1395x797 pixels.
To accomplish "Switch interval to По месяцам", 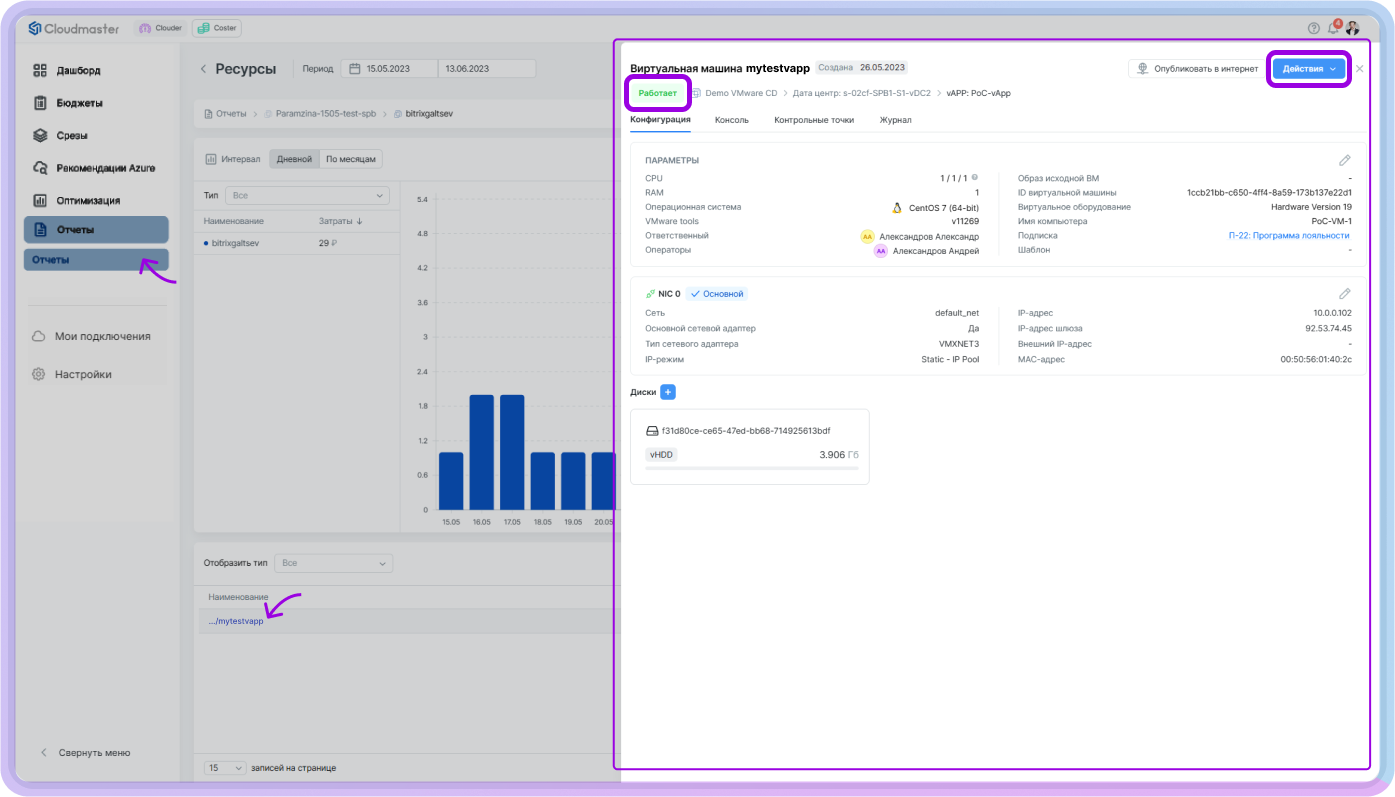I will tap(351, 159).
